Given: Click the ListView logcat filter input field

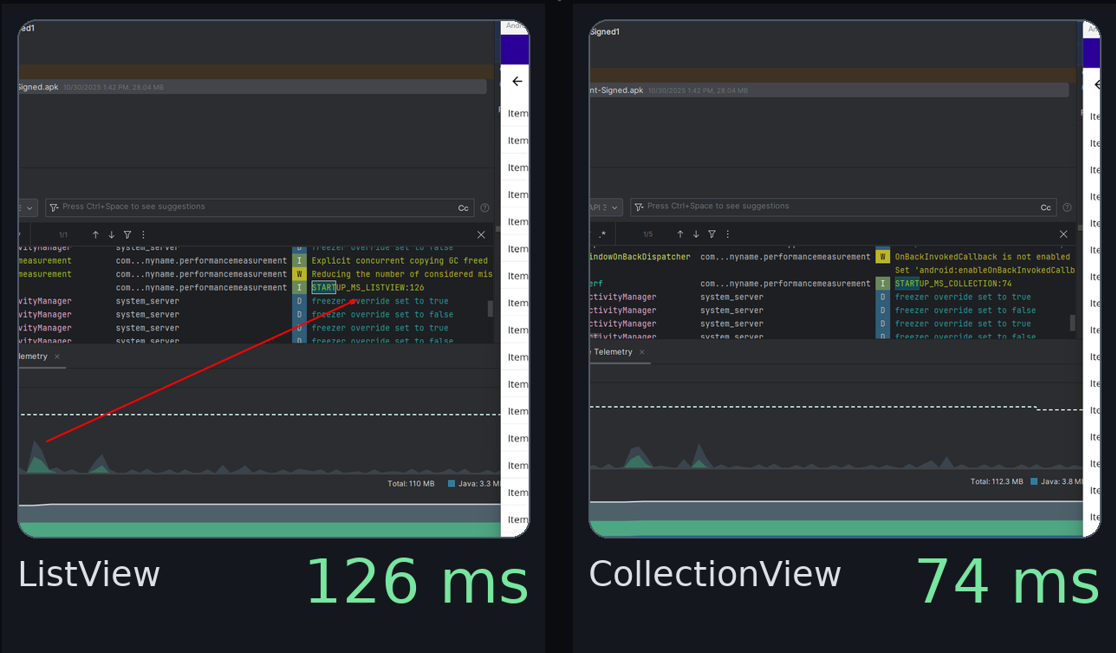Looking at the screenshot, I should point(250,207).
